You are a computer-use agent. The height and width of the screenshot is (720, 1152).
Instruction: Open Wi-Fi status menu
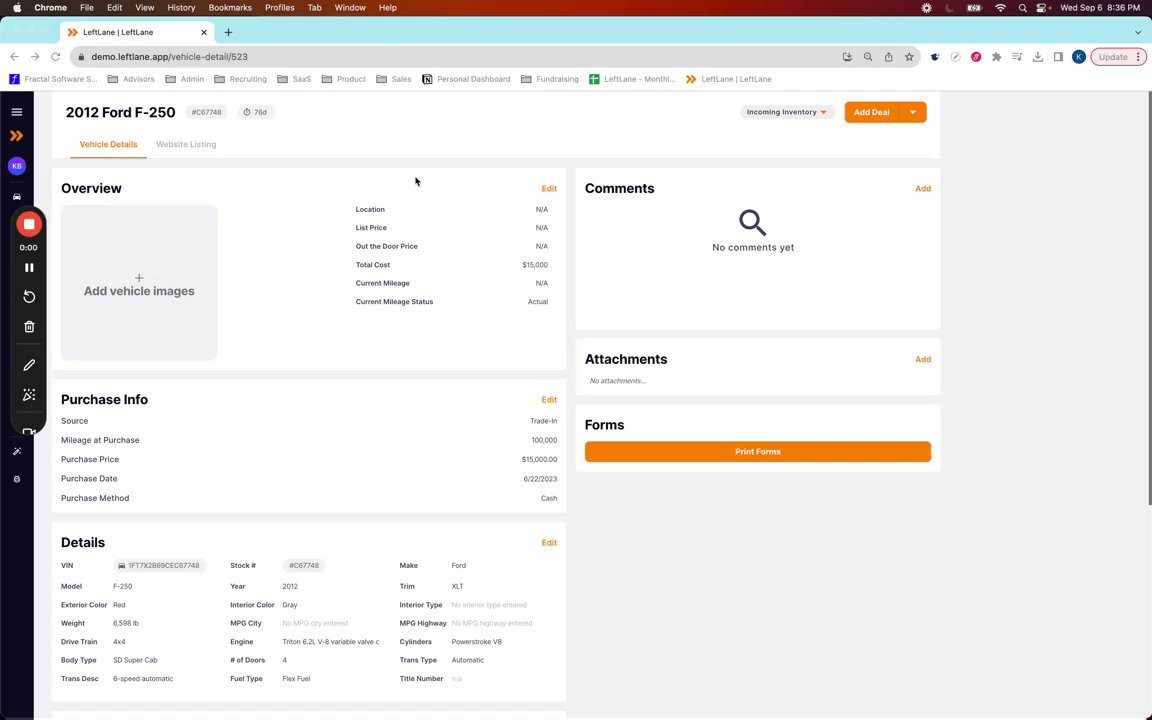tap(1001, 7)
